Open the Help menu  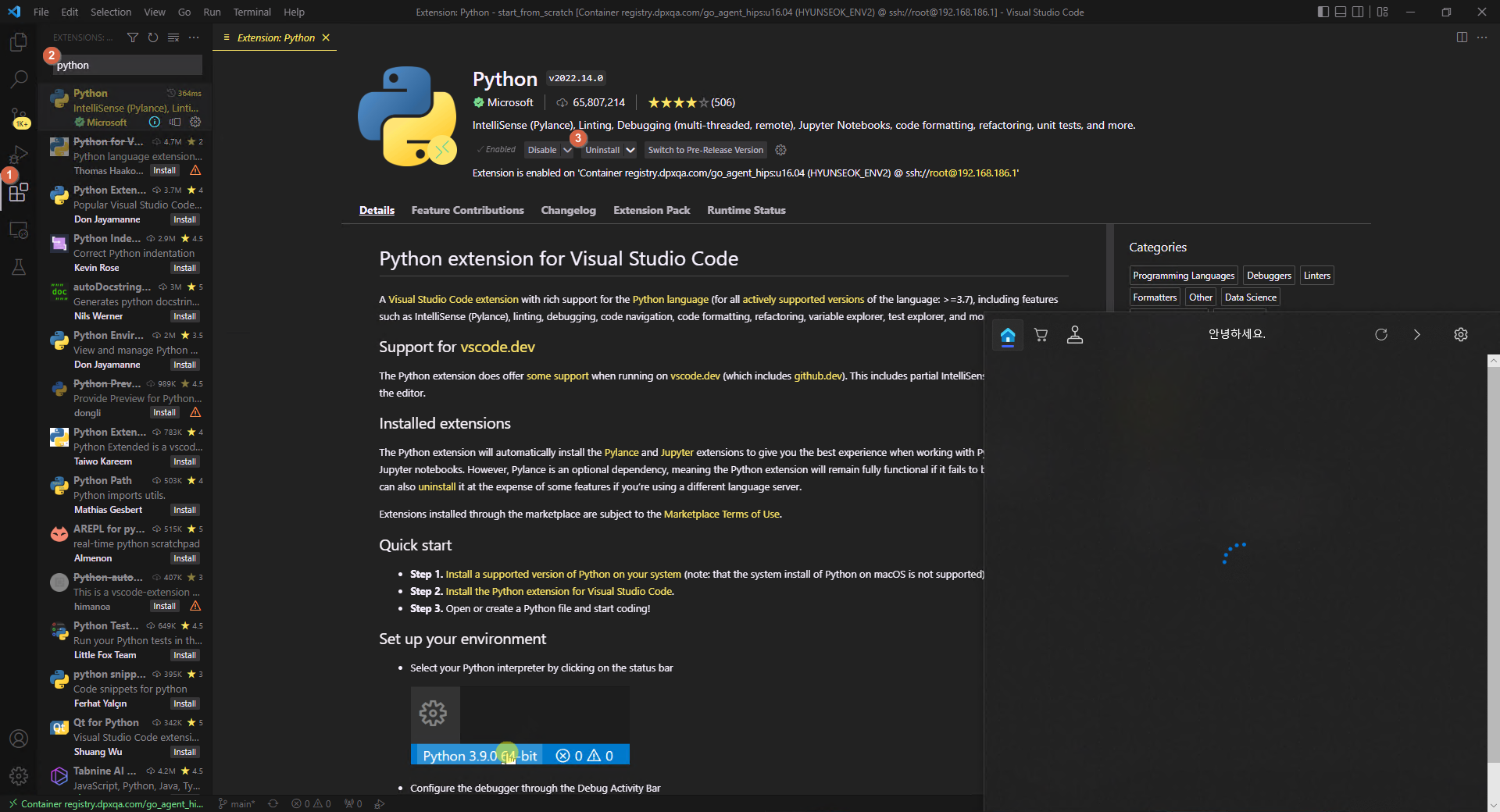[294, 12]
